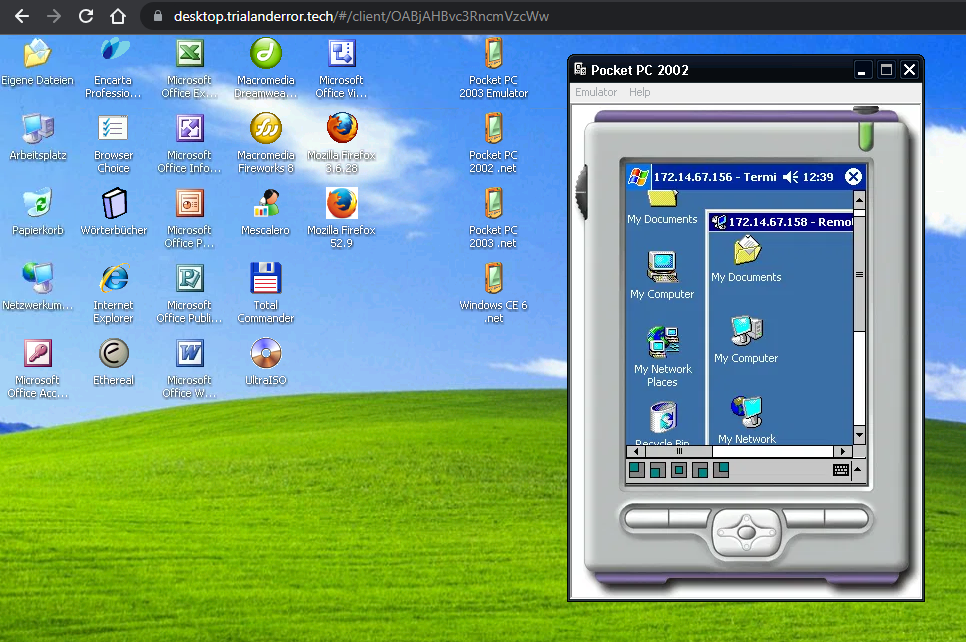Open Wörterbücher desktop shortcut

[113, 213]
